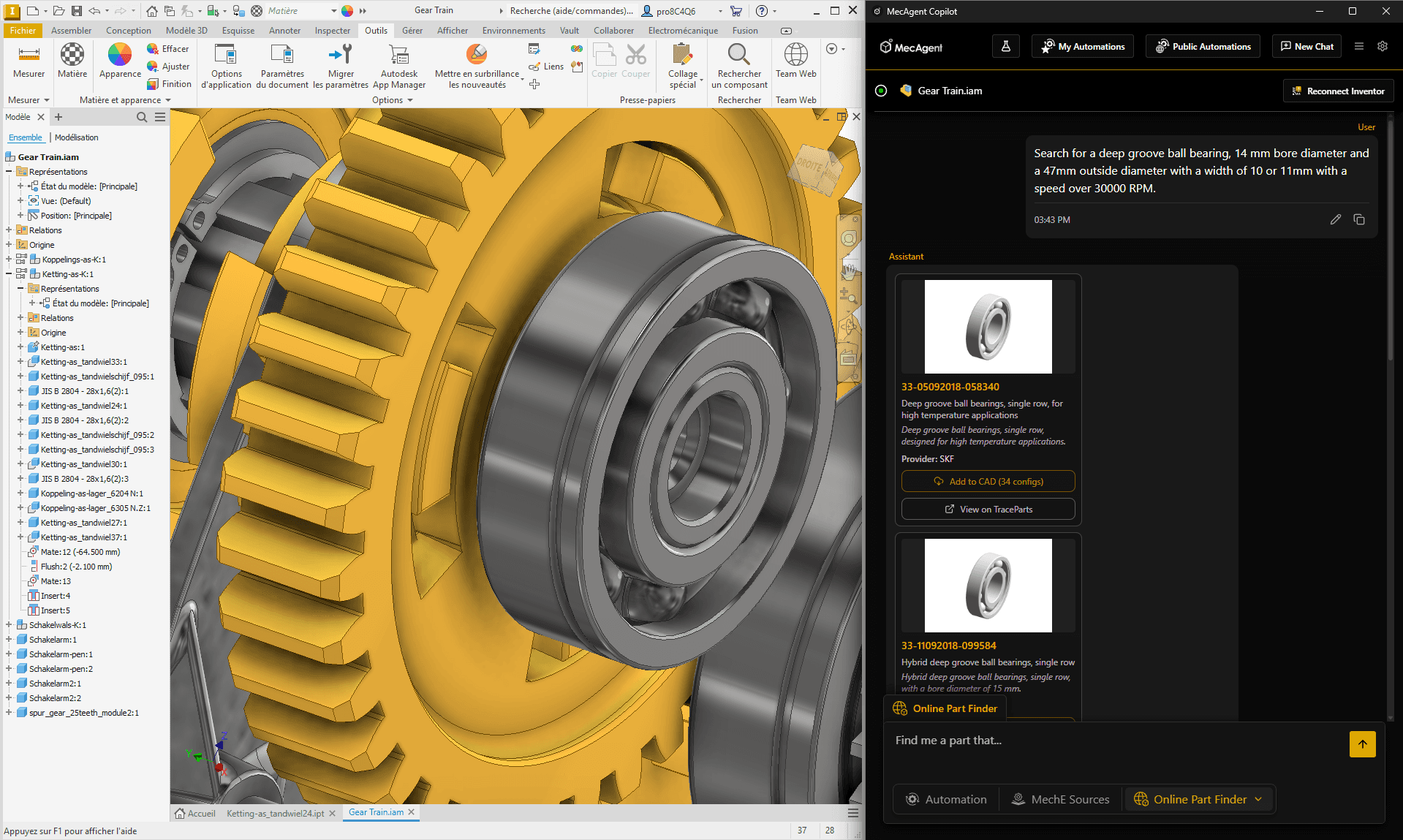Click Mettre en surbrillance les nouveautés
The width and height of the screenshot is (1403, 840).
click(477, 66)
